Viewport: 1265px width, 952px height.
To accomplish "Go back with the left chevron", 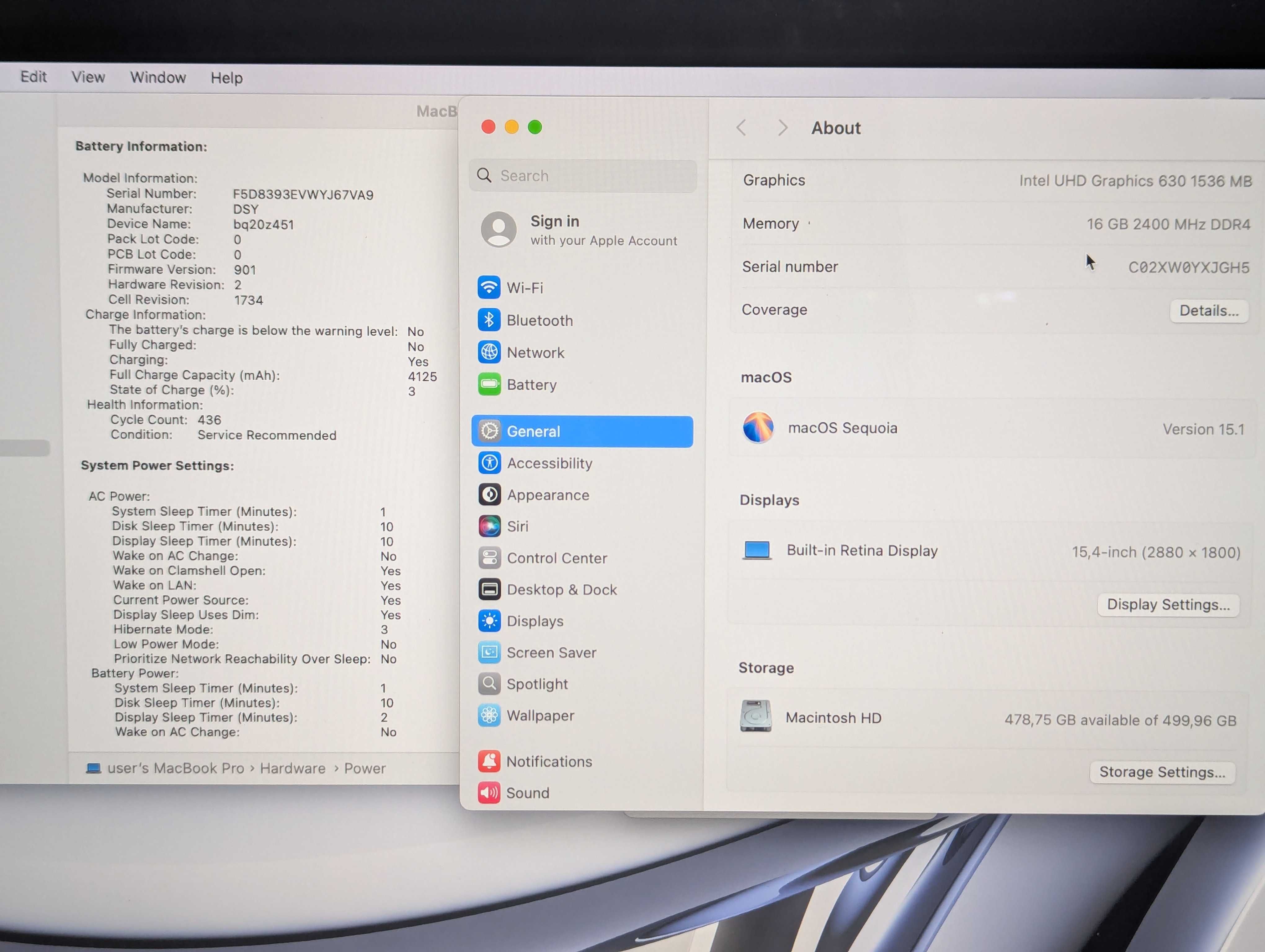I will tap(741, 127).
